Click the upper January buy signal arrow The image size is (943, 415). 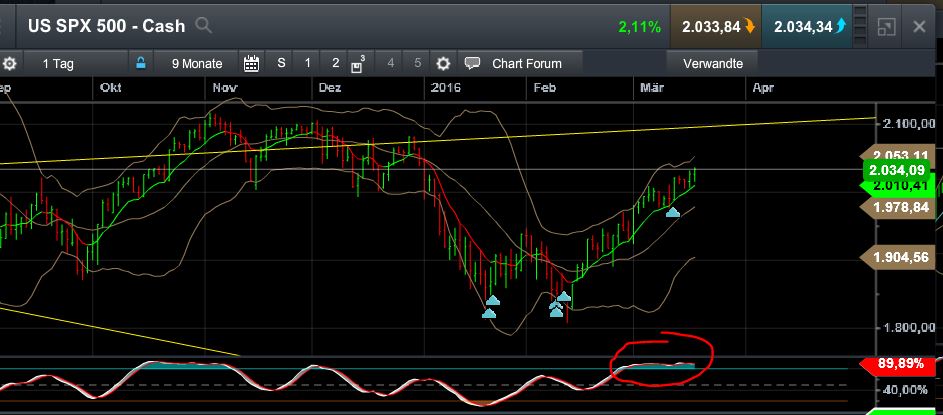pyautogui.click(x=493, y=300)
